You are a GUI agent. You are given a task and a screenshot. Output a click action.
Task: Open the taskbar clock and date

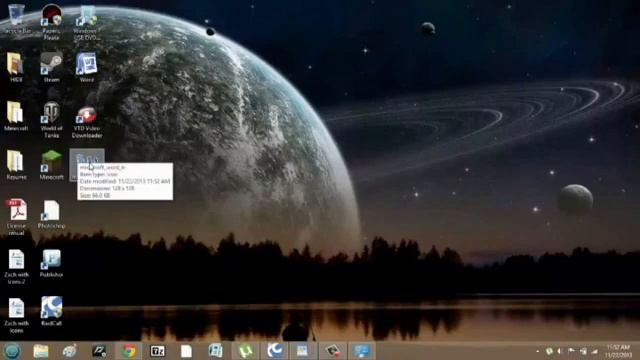pos(618,351)
